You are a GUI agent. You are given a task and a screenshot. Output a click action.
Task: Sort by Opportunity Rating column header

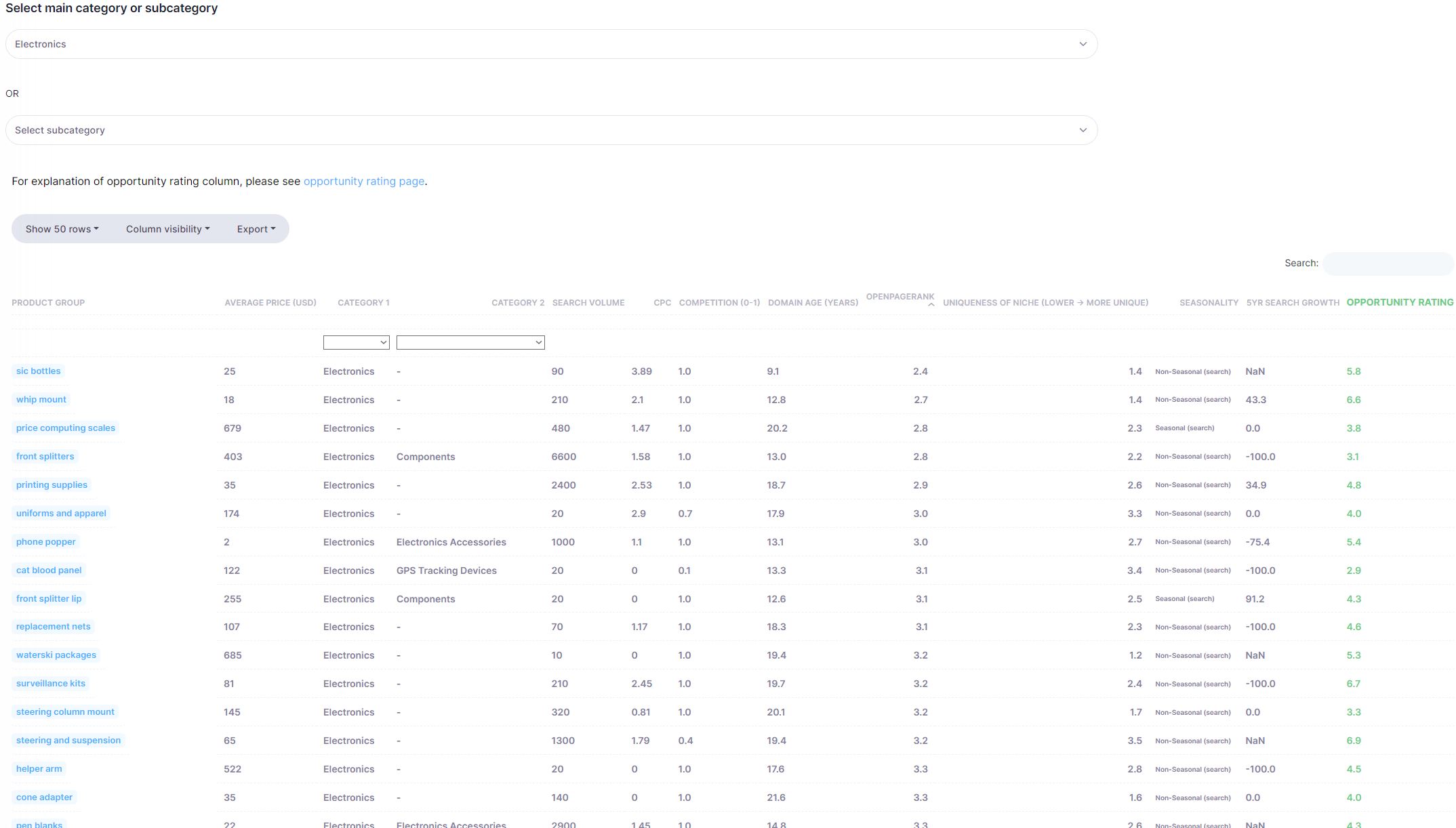click(1399, 302)
